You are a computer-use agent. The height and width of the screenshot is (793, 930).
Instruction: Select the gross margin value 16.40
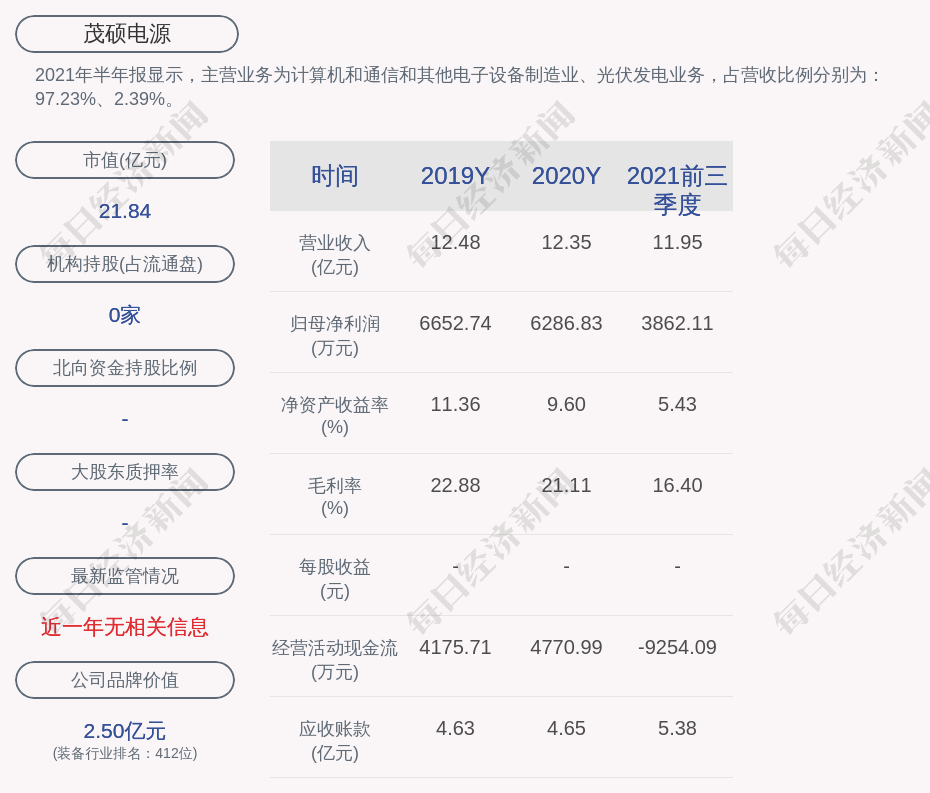tap(677, 485)
